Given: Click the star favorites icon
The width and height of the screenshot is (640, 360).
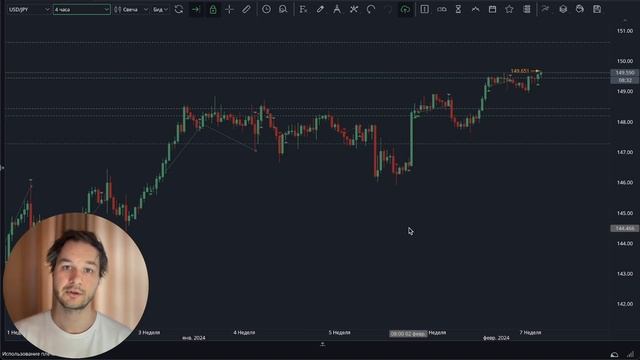Looking at the screenshot, I should click(x=509, y=9).
